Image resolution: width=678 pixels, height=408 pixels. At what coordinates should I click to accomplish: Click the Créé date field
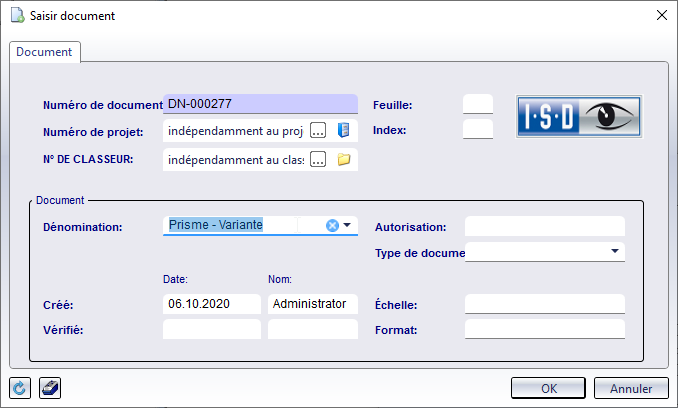pyautogui.click(x=211, y=304)
